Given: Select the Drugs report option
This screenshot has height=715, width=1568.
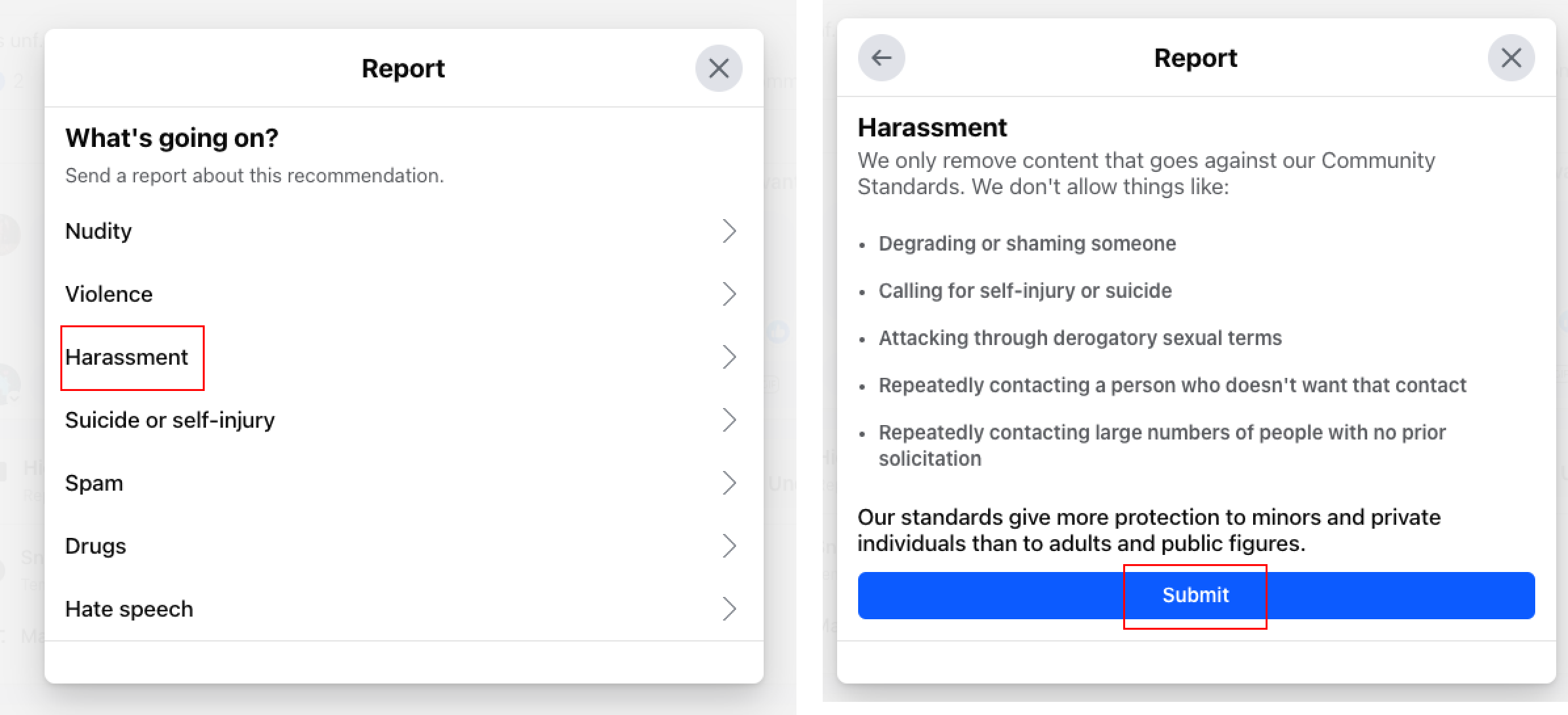Looking at the screenshot, I should (403, 546).
